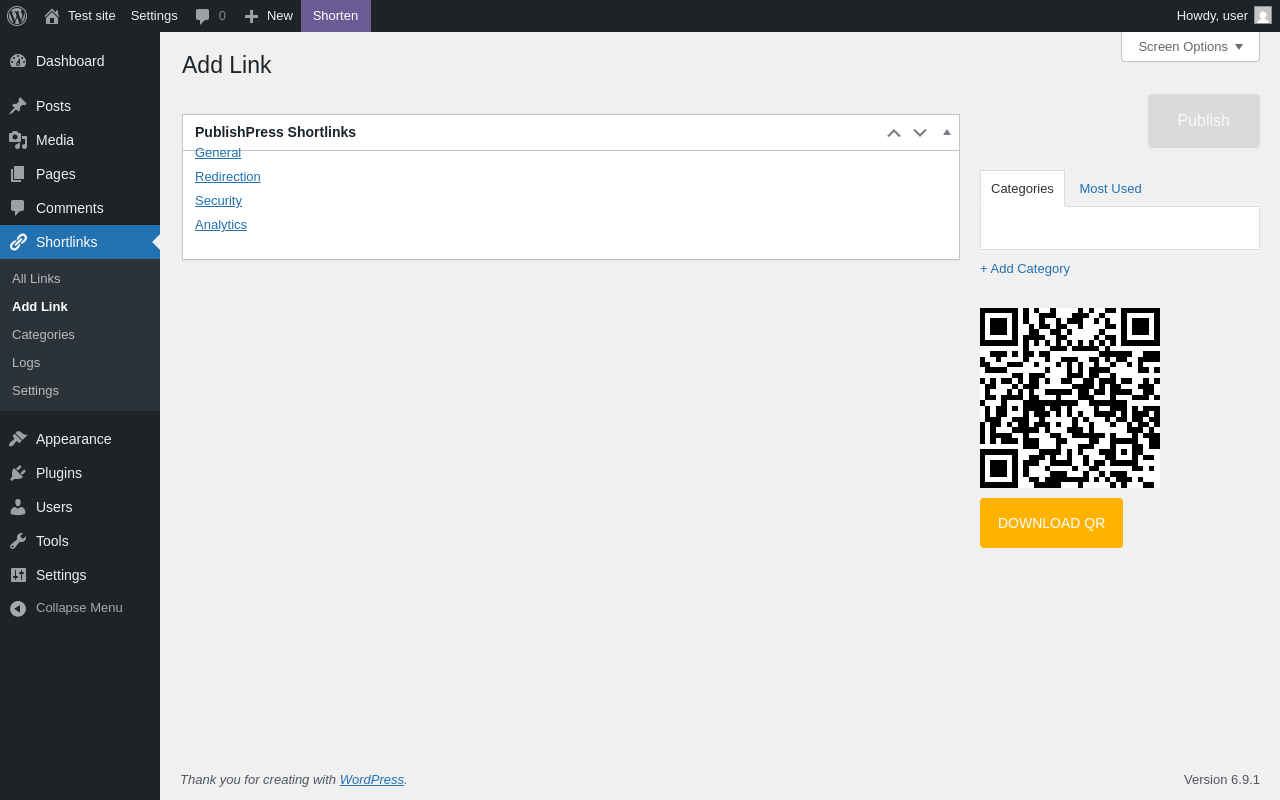The width and height of the screenshot is (1280, 800).
Task: Click the Publish button
Action: click(x=1204, y=121)
